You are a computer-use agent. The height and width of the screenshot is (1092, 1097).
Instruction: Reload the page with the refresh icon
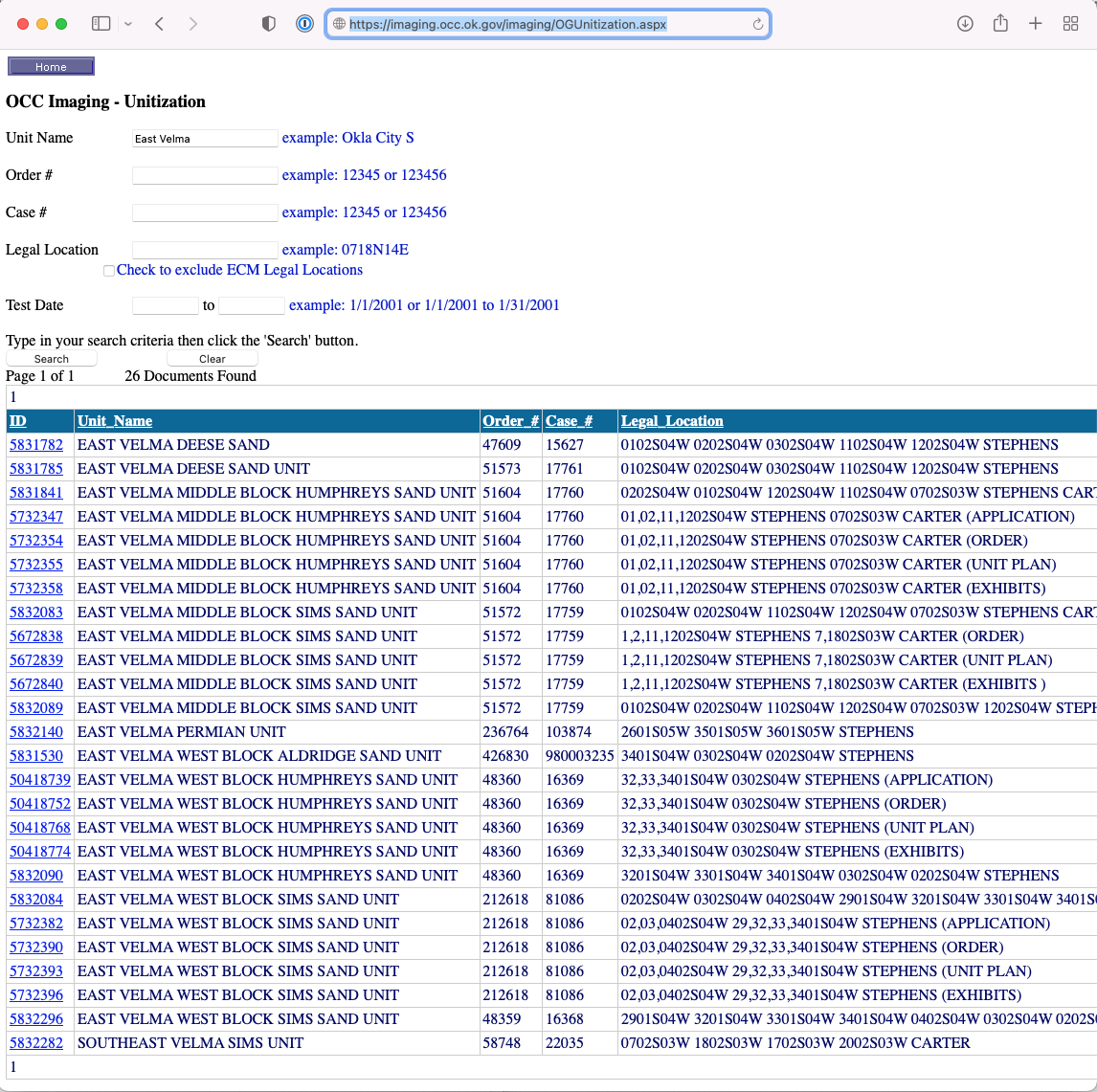click(x=758, y=25)
